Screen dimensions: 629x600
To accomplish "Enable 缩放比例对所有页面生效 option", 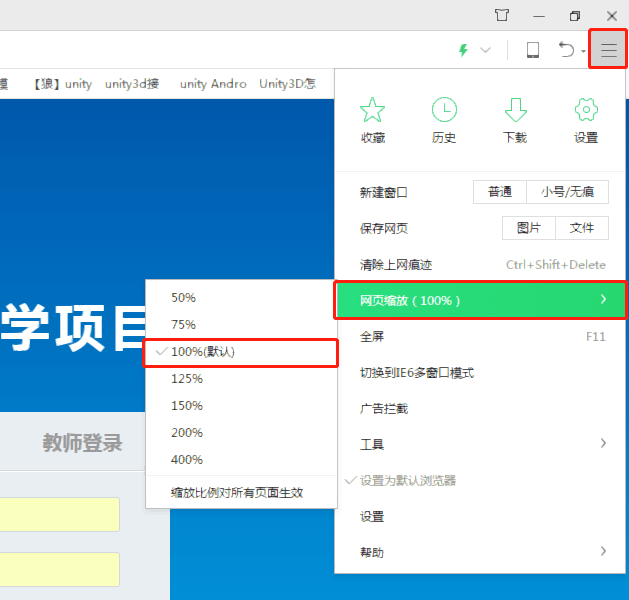I will pos(237,492).
